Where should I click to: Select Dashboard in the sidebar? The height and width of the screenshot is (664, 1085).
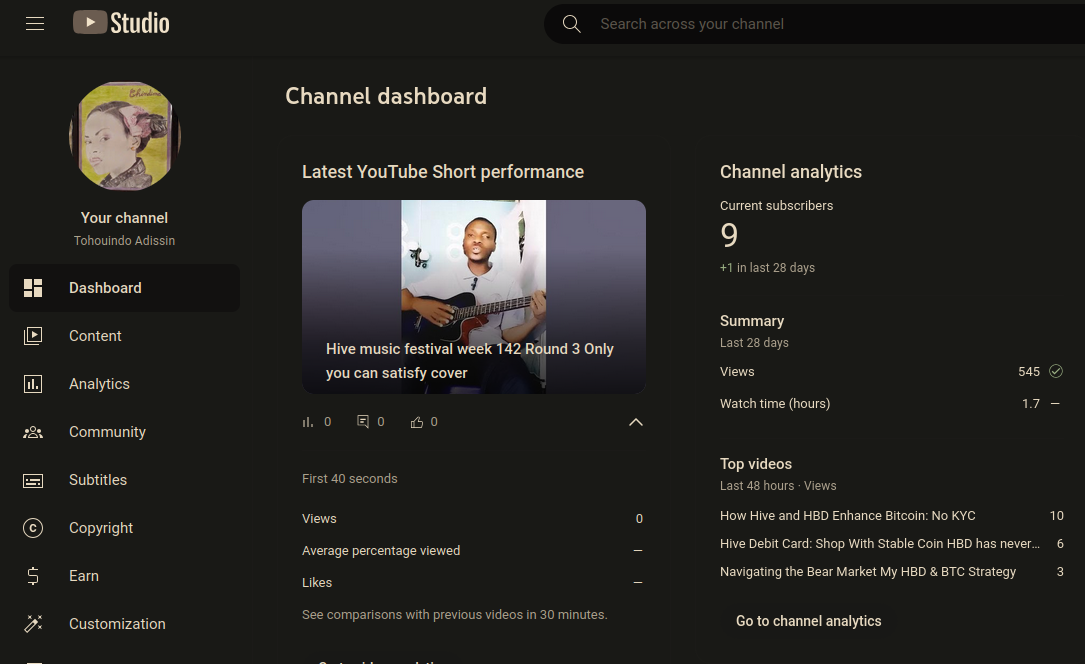[x=125, y=288]
